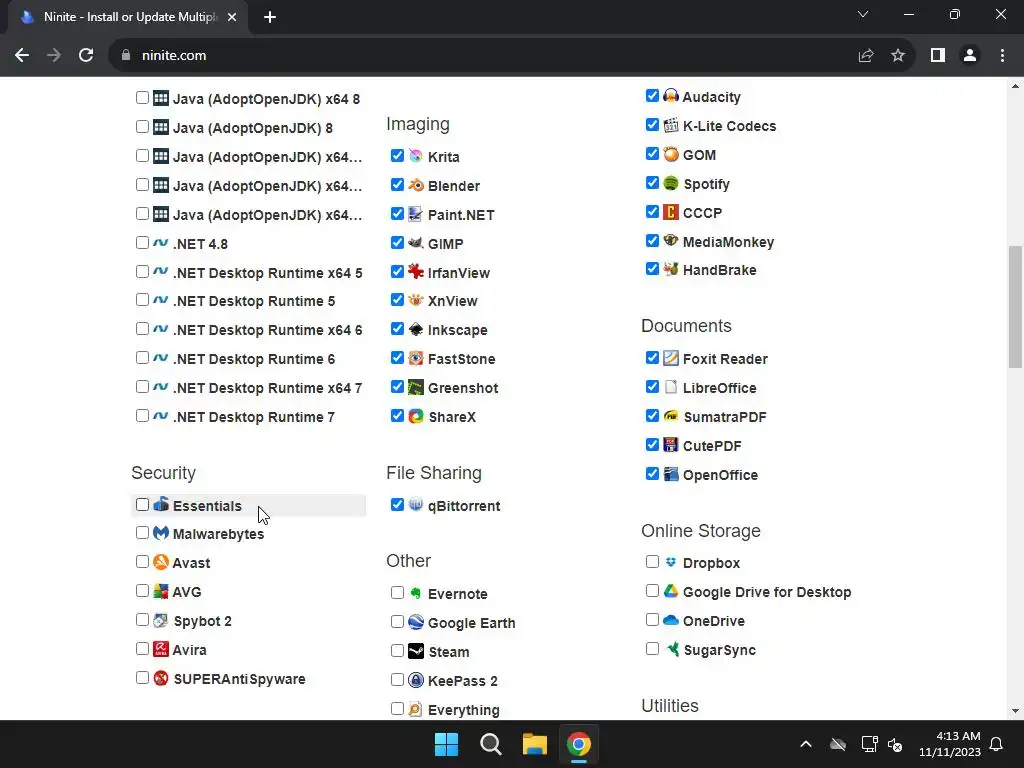Click the Avira red icon
The width and height of the screenshot is (1024, 768).
pyautogui.click(x=161, y=648)
